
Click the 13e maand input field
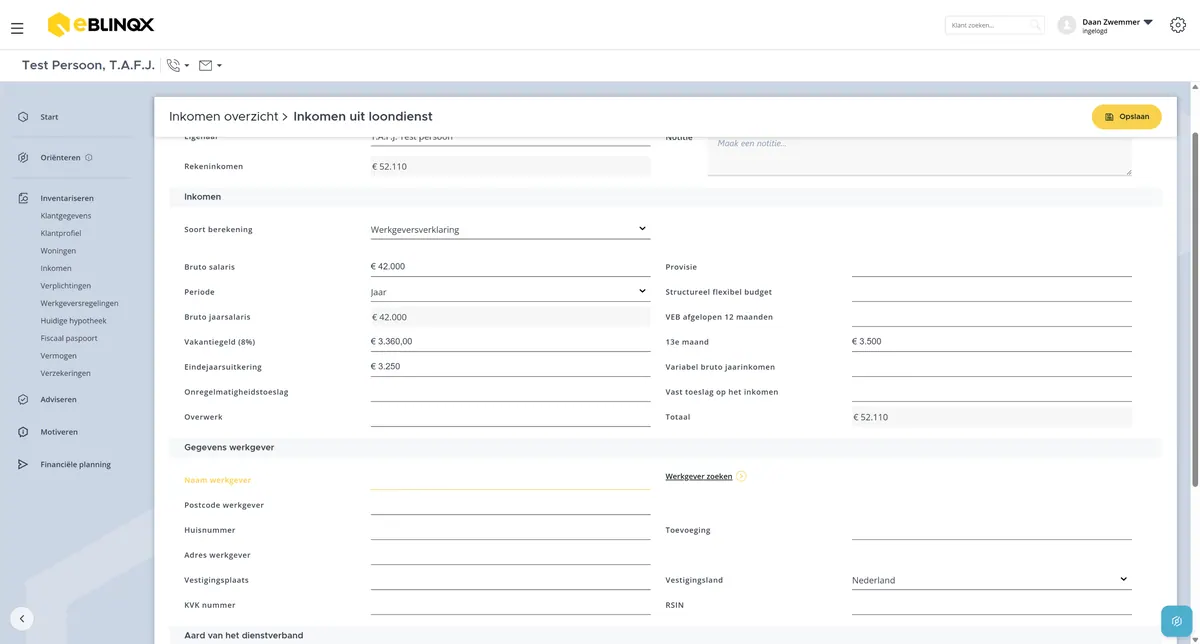pos(991,342)
